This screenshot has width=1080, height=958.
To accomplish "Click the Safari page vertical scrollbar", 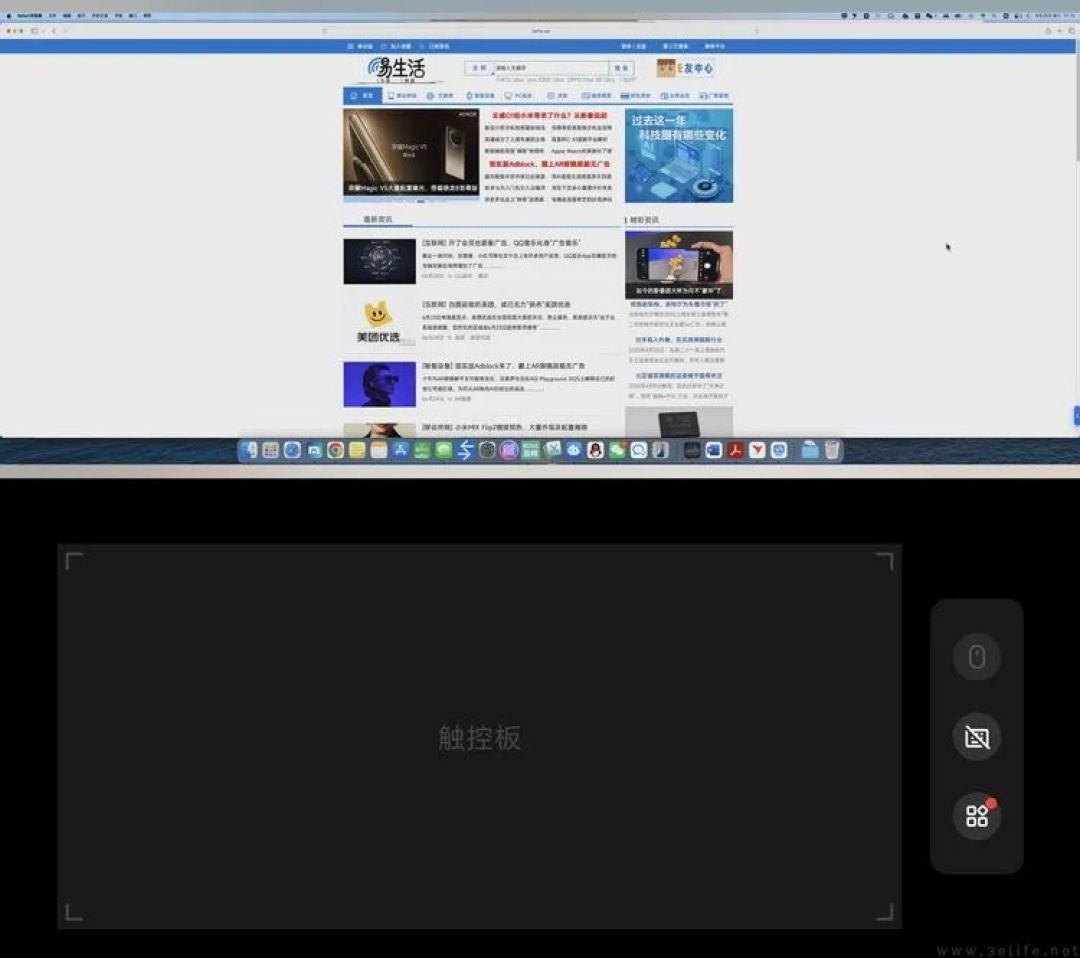I will click(x=1077, y=107).
